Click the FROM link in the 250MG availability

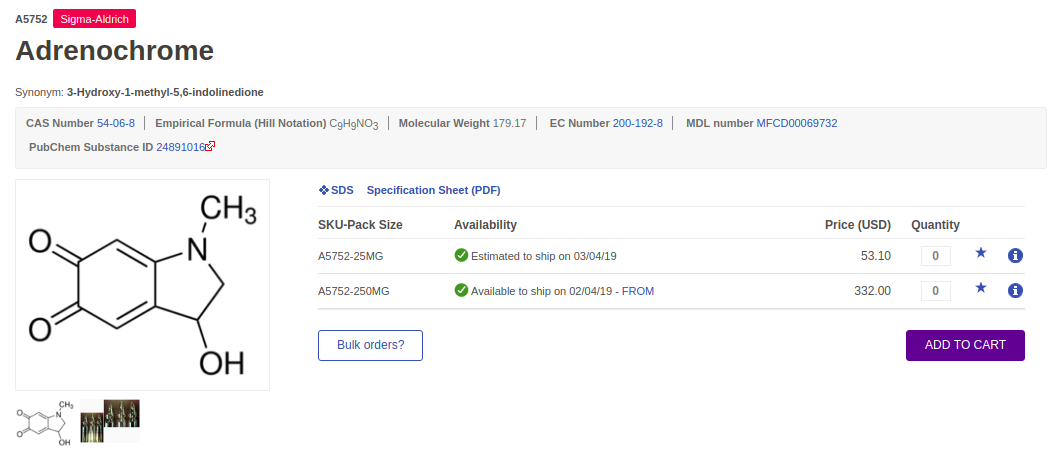(638, 291)
